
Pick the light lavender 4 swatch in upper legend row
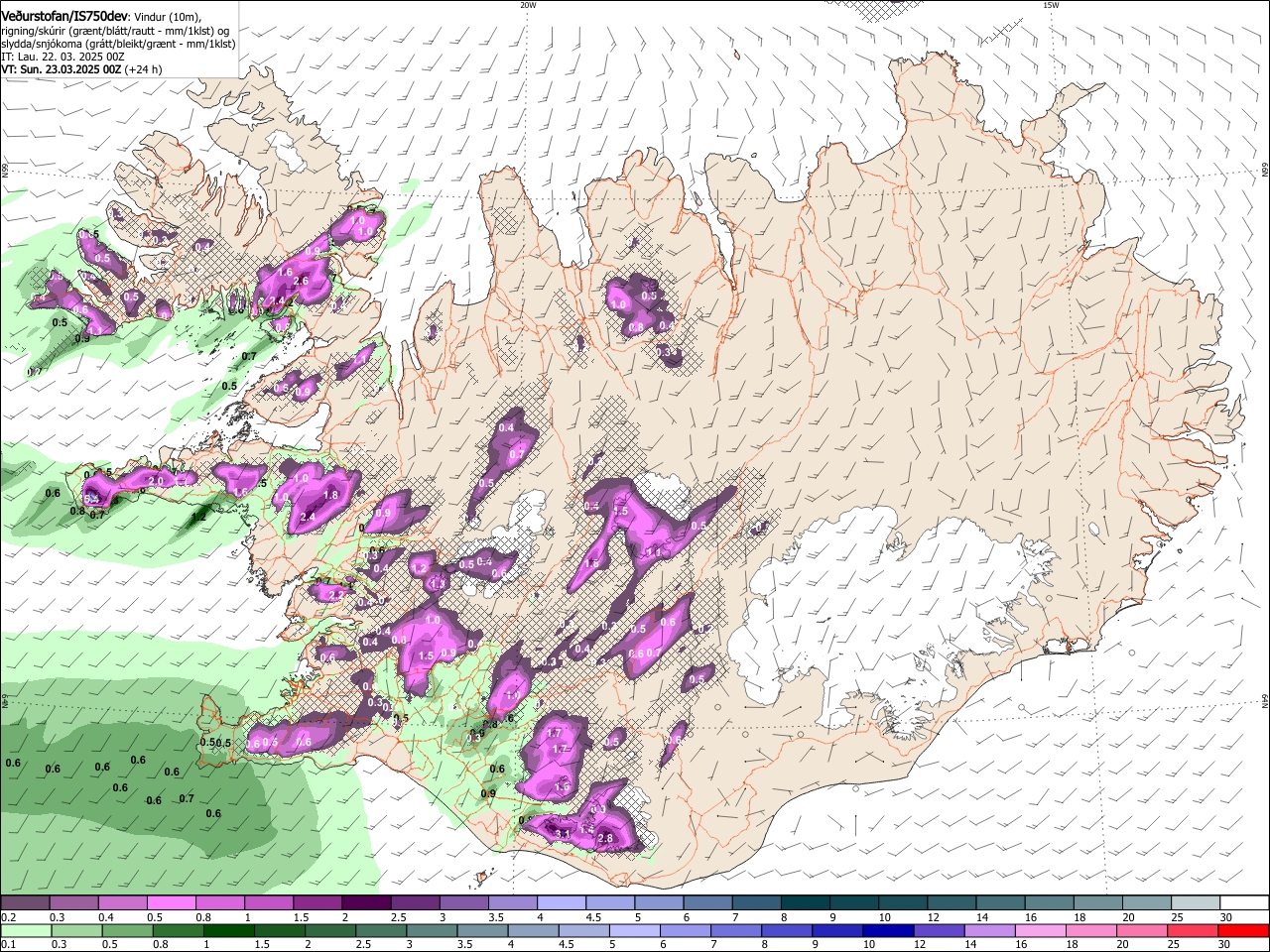561,903
